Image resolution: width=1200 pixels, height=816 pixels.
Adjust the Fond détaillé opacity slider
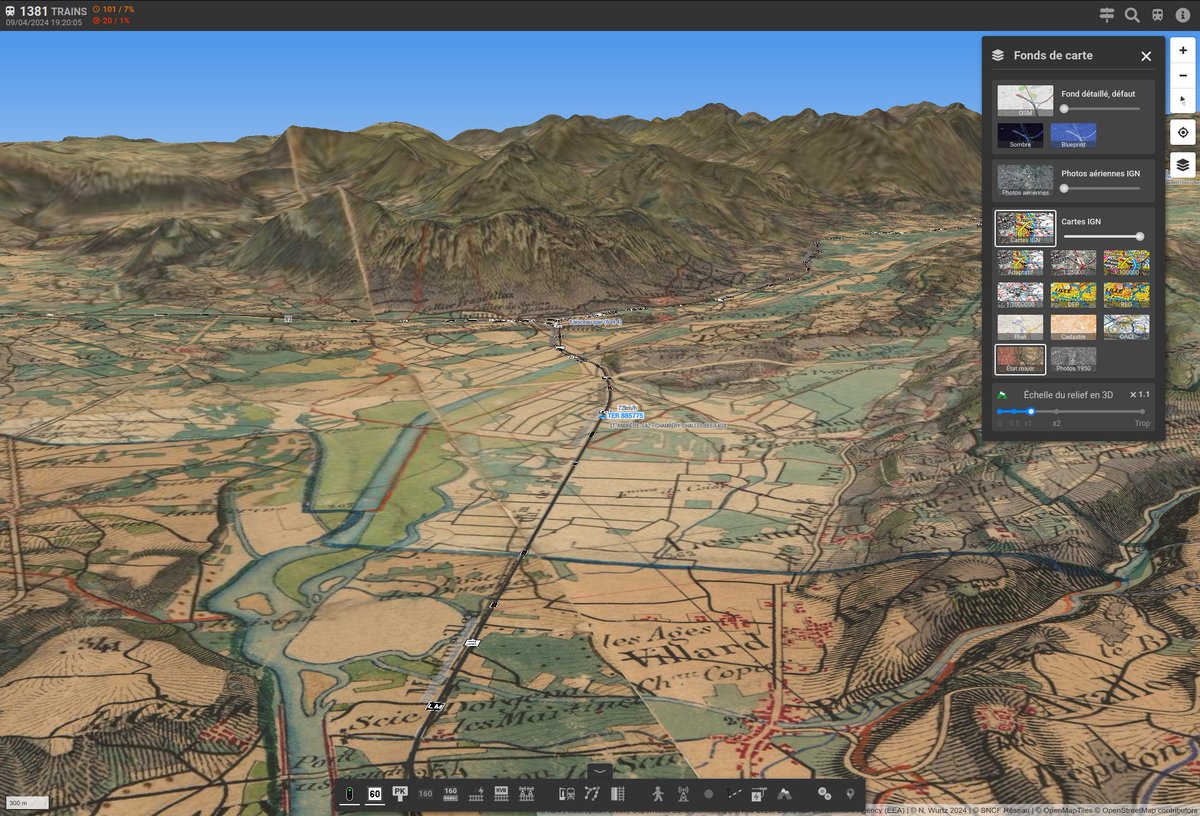click(1101, 108)
